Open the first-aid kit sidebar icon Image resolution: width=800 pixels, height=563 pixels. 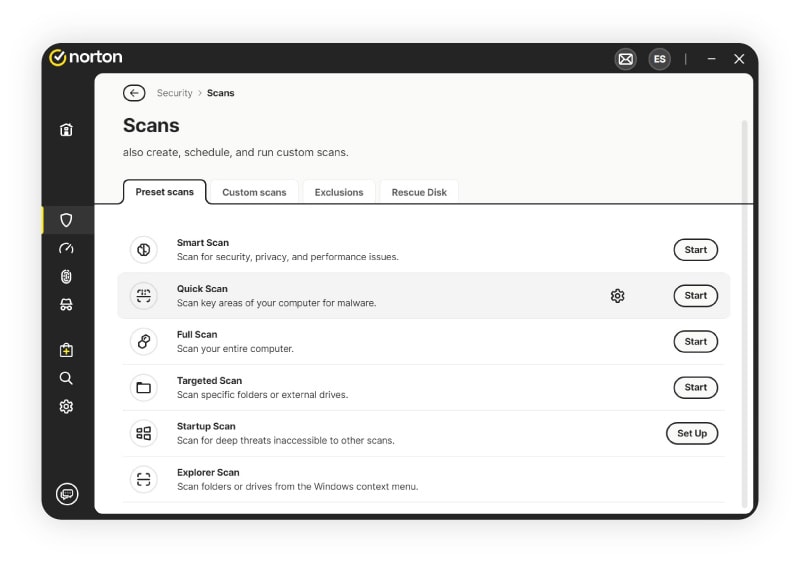coord(66,350)
